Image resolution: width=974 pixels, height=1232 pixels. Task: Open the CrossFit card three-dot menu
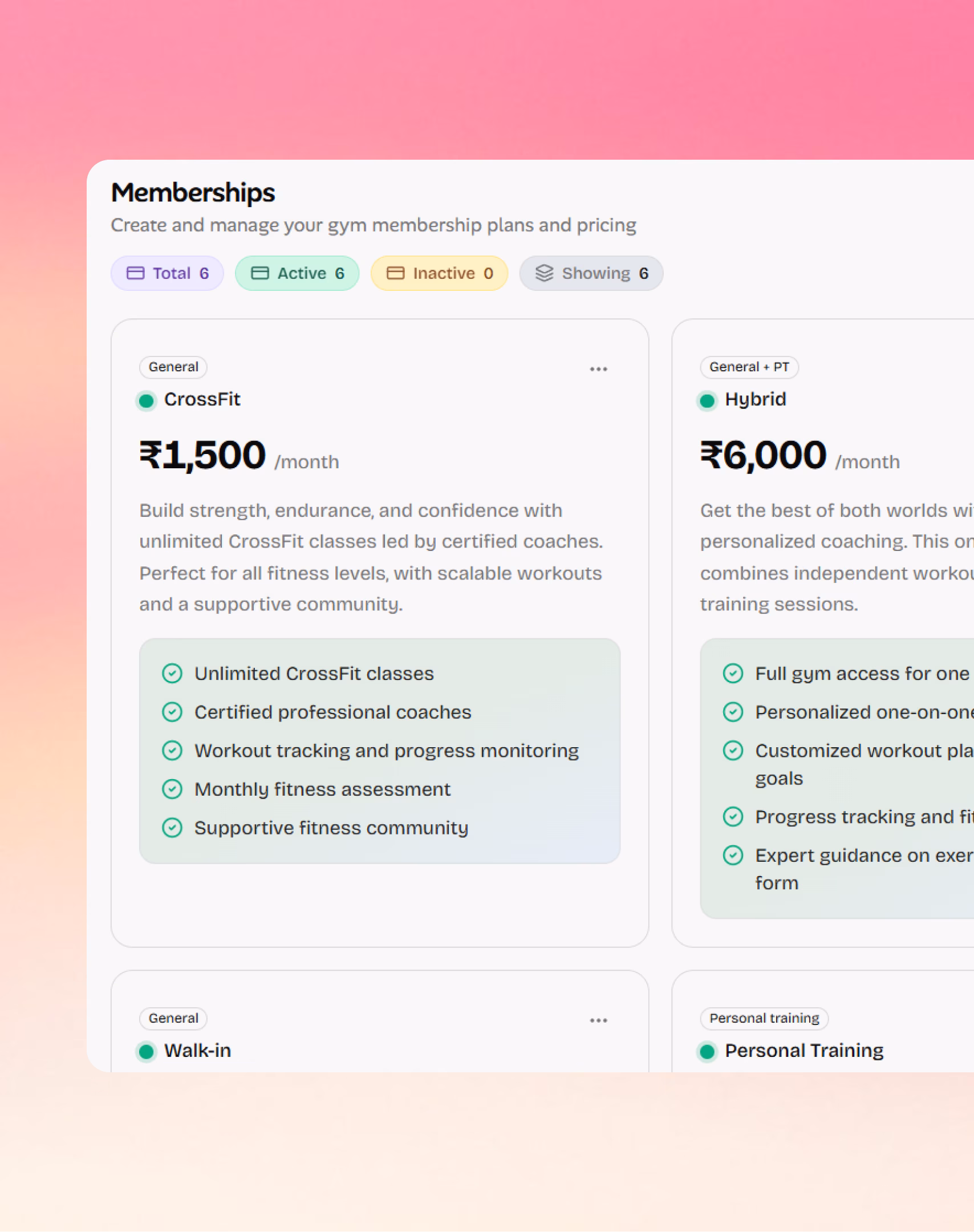598,369
